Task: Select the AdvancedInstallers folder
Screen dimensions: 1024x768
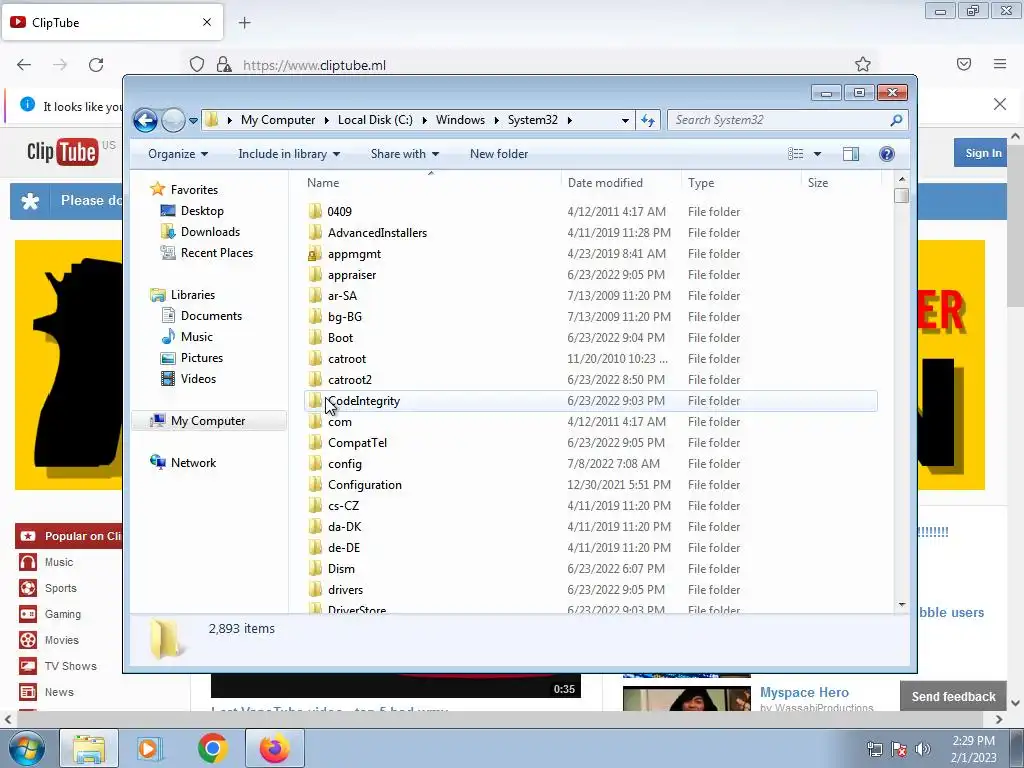Action: (377, 232)
